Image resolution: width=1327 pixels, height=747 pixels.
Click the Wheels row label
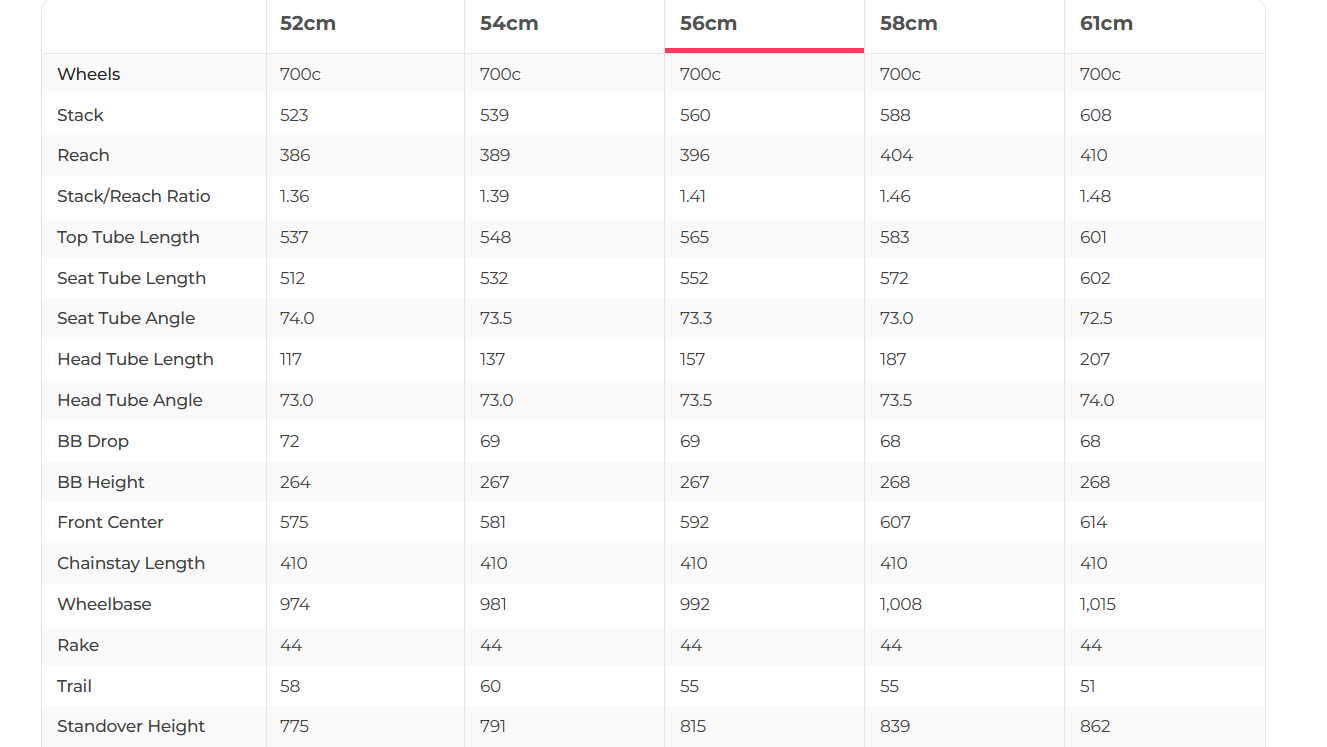(89, 74)
